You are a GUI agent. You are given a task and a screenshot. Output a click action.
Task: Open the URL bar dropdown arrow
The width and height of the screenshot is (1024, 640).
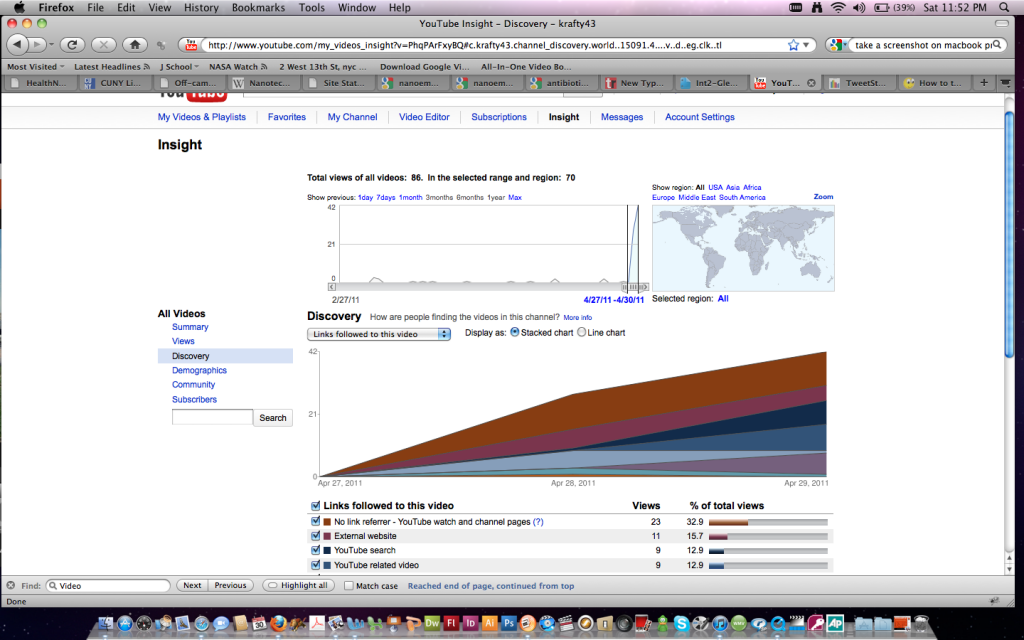[x=807, y=45]
